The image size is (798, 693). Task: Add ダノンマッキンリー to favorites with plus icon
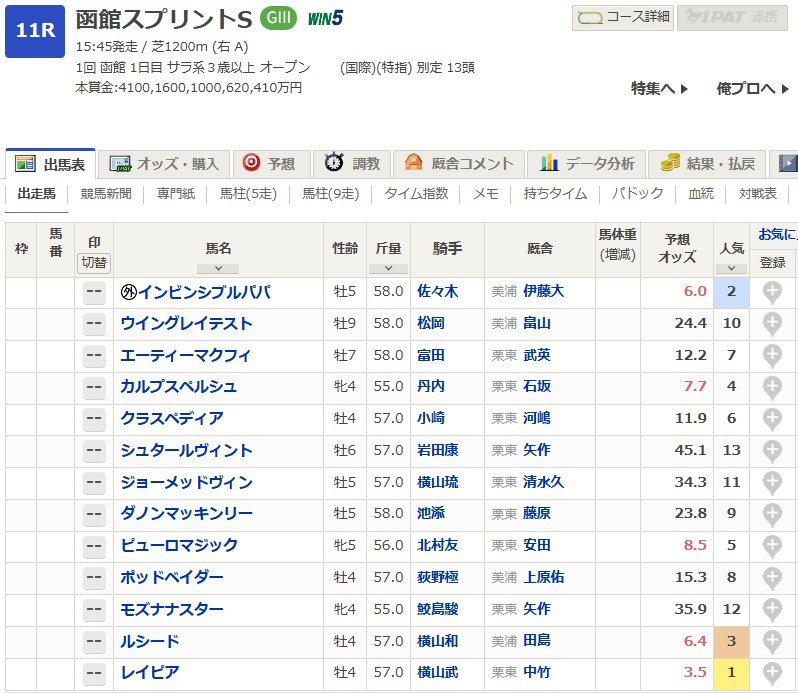pos(772,514)
